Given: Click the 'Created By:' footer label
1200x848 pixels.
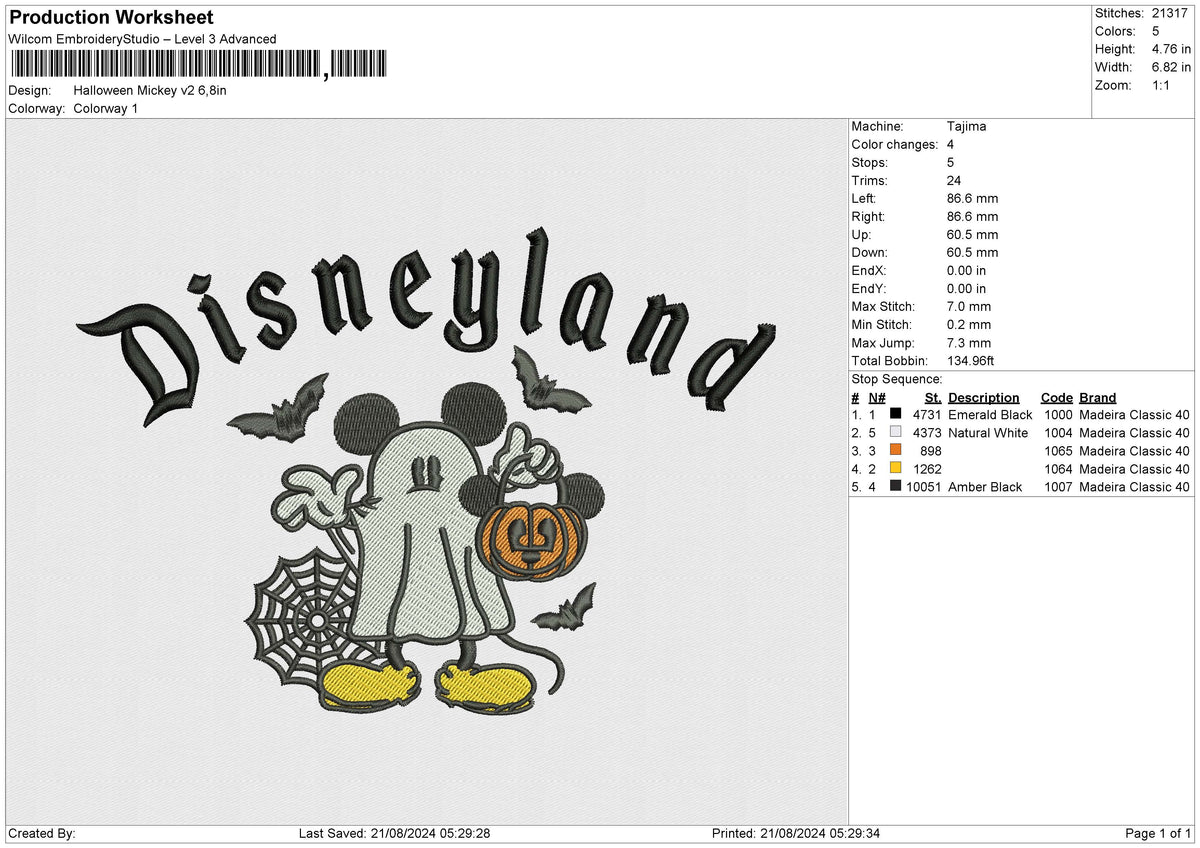Looking at the screenshot, I should click(x=42, y=834).
